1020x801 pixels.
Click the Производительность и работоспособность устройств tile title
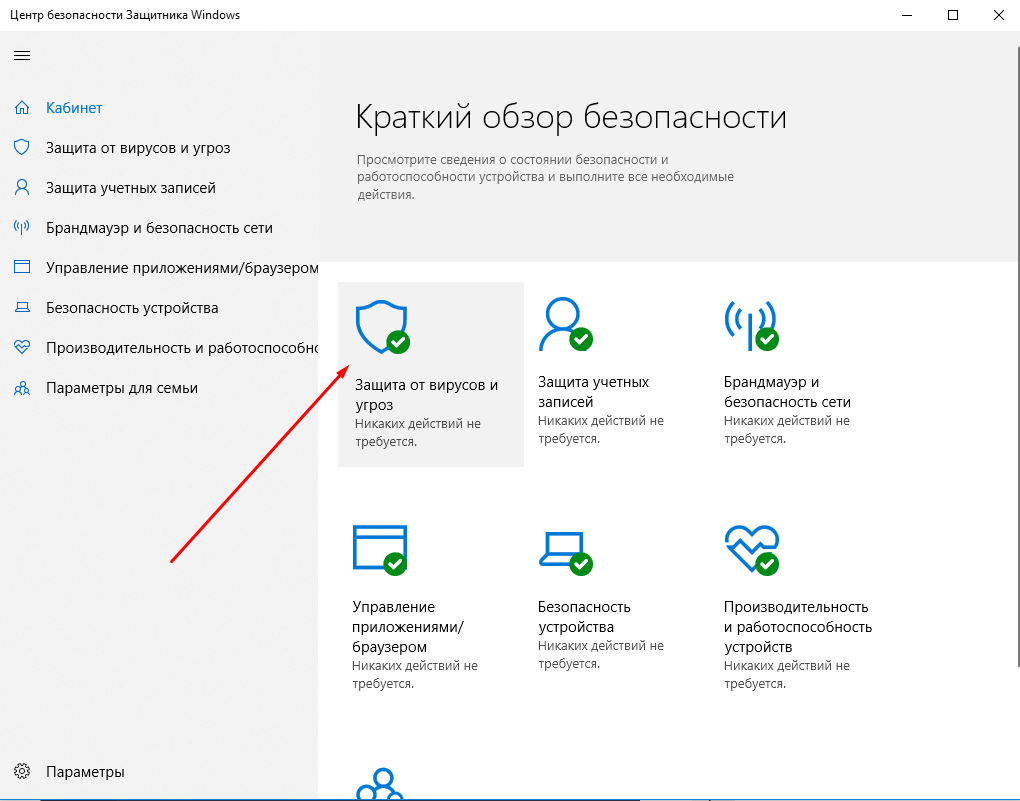click(798, 627)
